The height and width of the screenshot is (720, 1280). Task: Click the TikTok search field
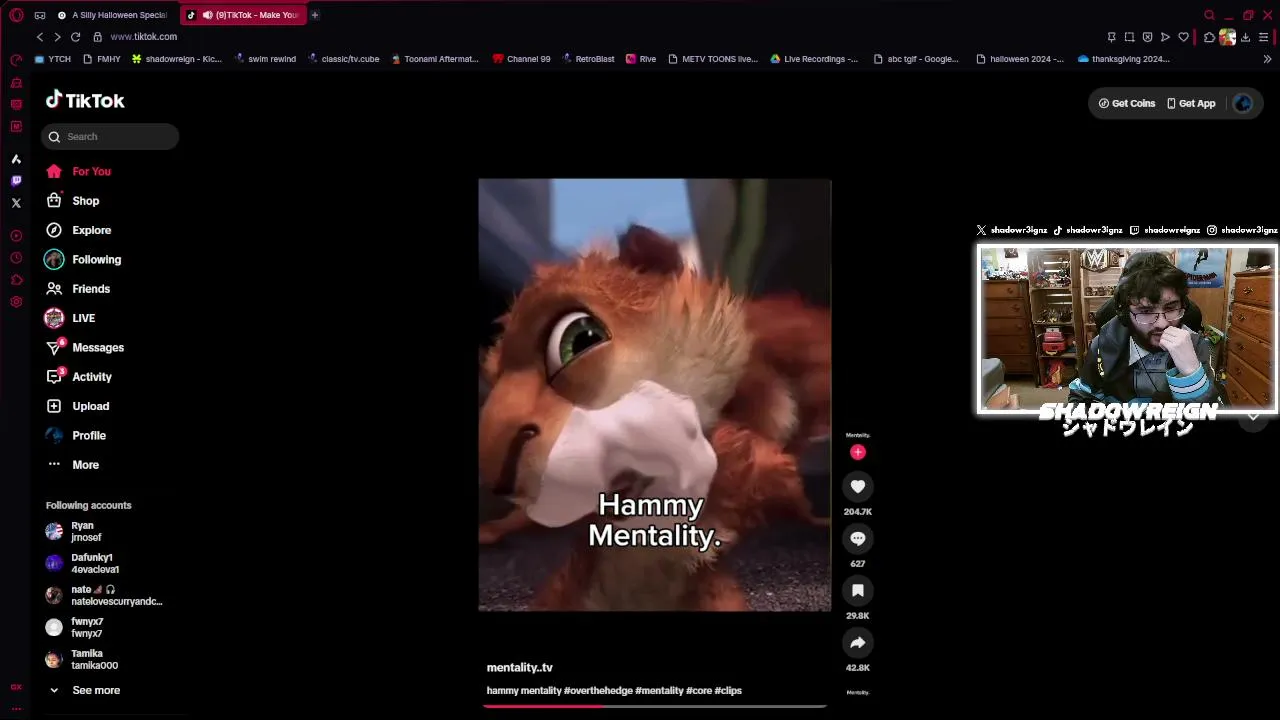[110, 137]
